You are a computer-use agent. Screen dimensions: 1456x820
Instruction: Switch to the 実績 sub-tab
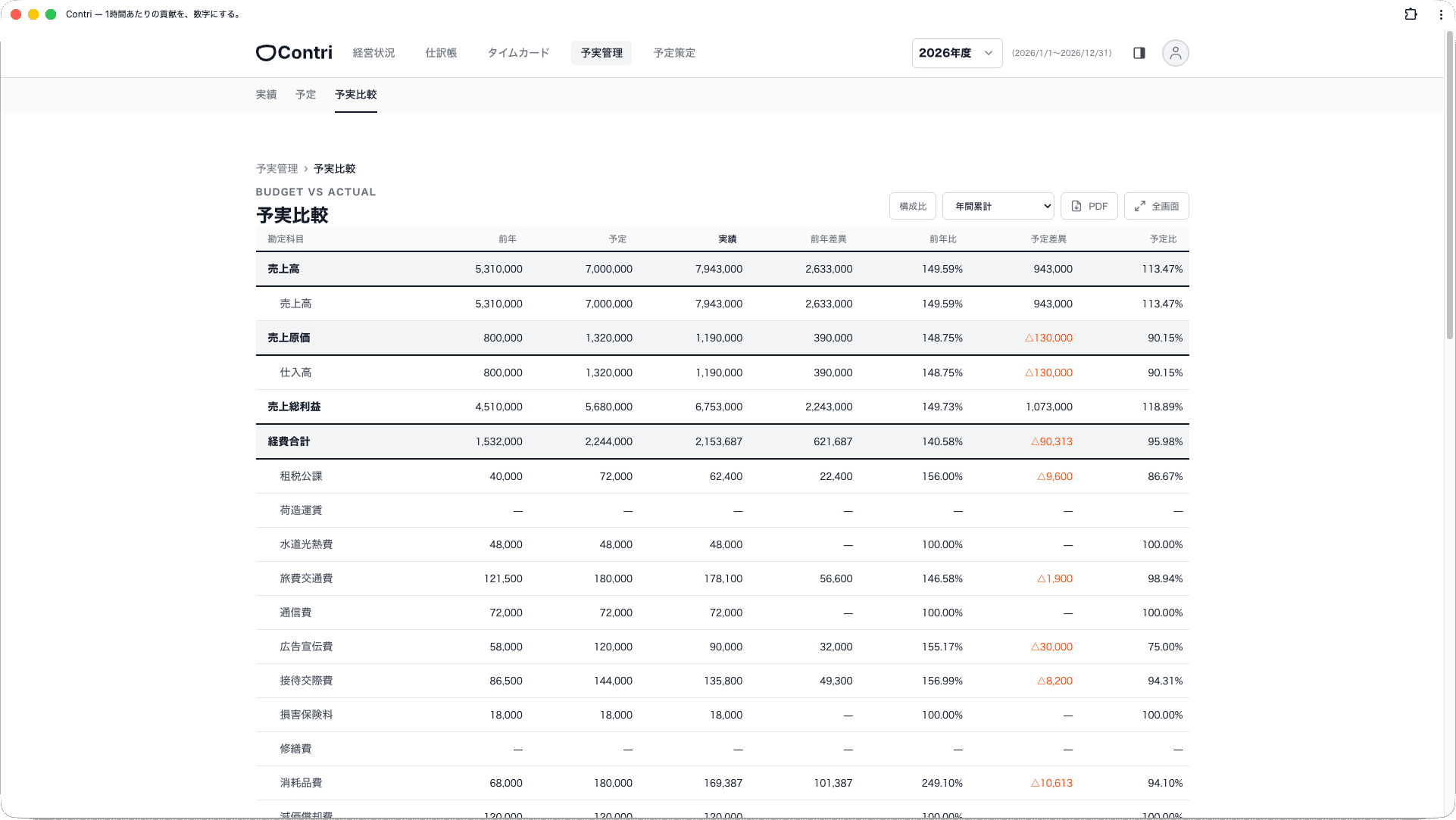[266, 95]
